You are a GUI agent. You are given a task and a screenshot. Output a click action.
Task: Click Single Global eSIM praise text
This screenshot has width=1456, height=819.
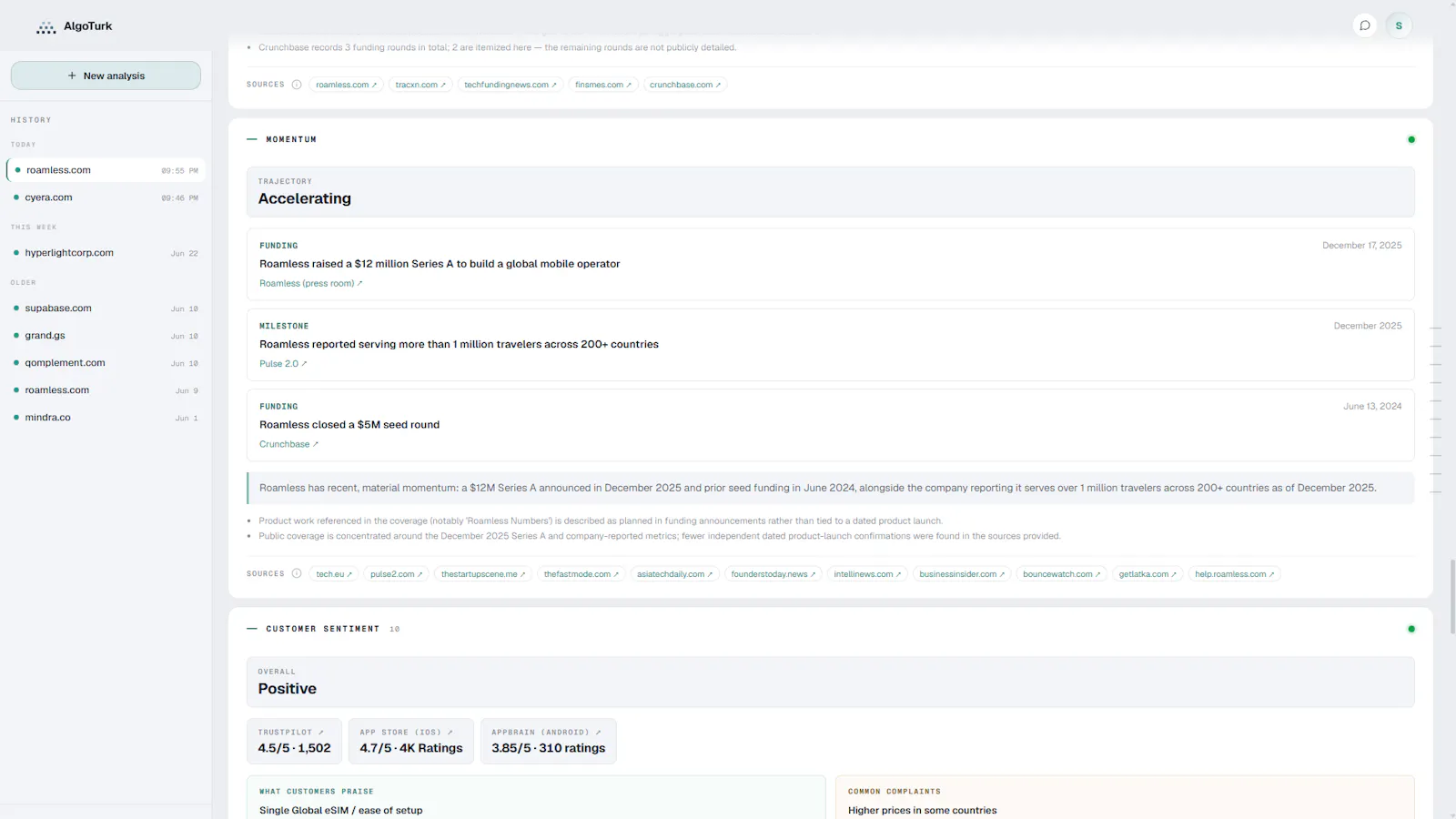click(341, 811)
